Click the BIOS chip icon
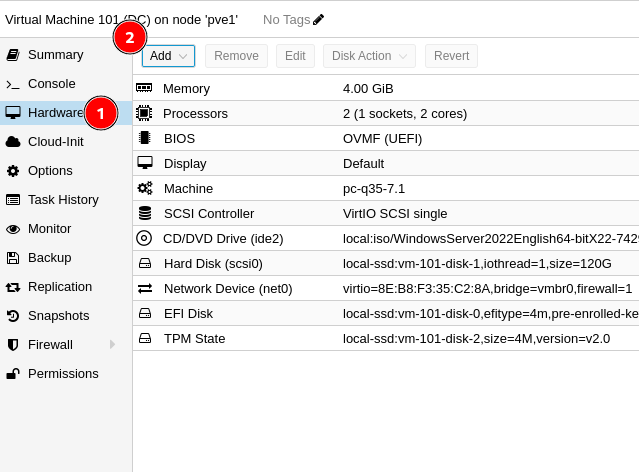639x472 pixels. pyautogui.click(x=144, y=138)
